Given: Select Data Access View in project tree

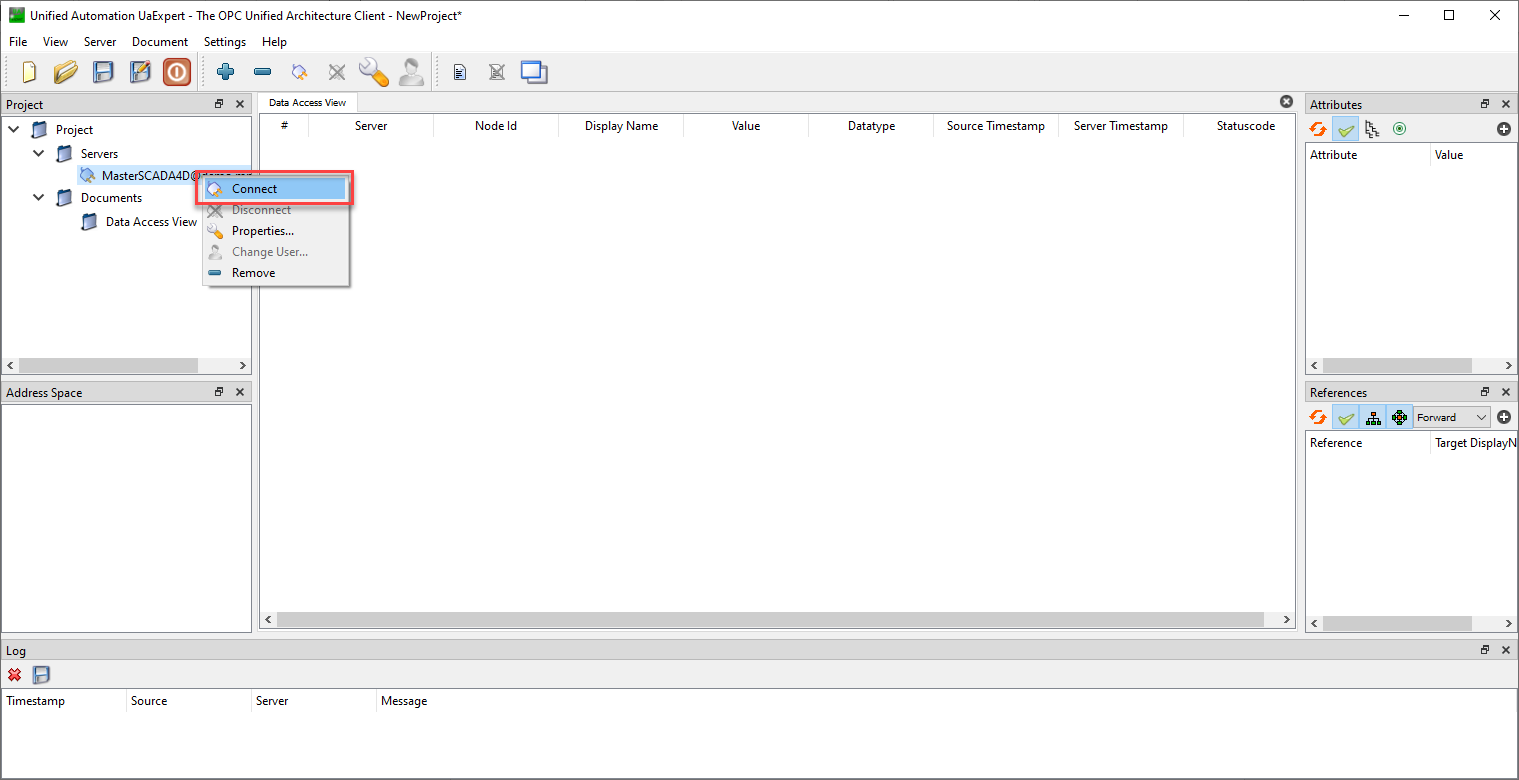Looking at the screenshot, I should (x=151, y=222).
